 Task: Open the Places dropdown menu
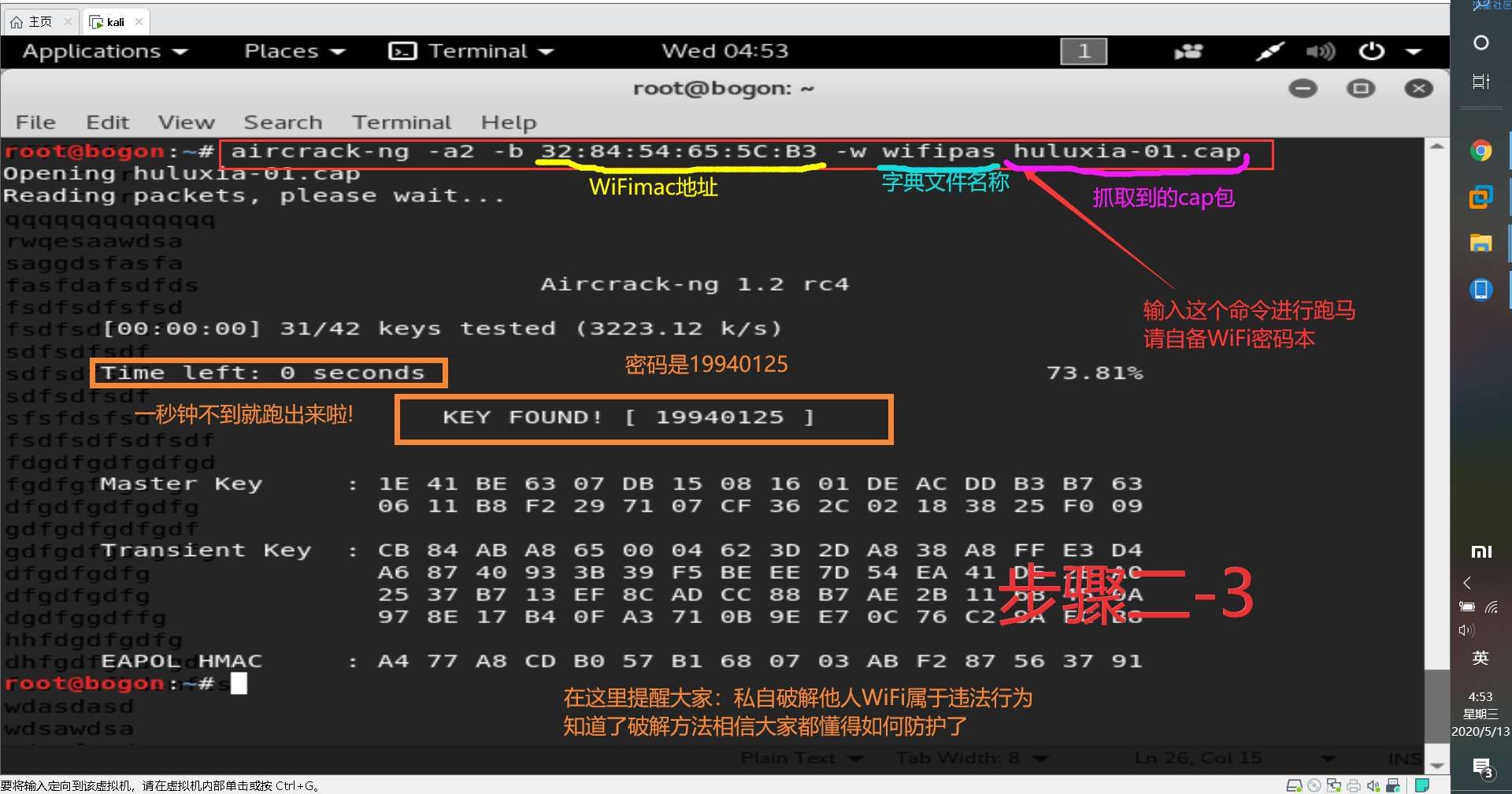(295, 51)
